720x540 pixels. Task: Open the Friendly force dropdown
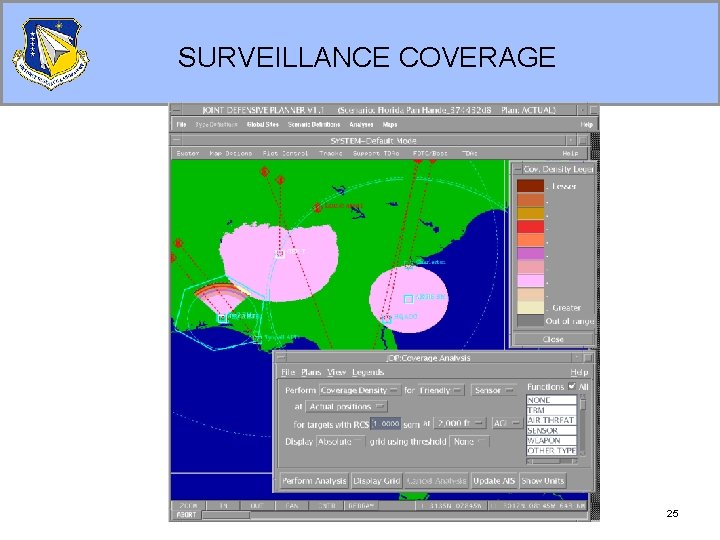tap(440, 390)
